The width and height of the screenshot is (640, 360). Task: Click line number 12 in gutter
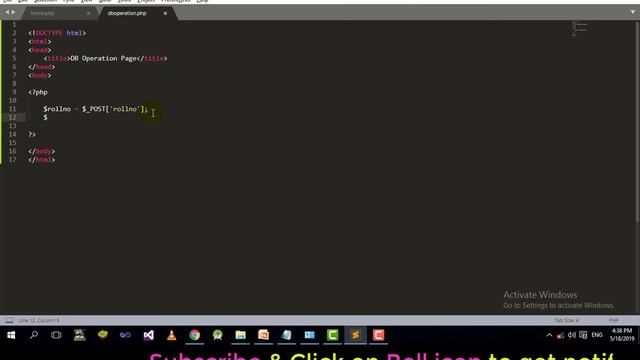click(13, 118)
